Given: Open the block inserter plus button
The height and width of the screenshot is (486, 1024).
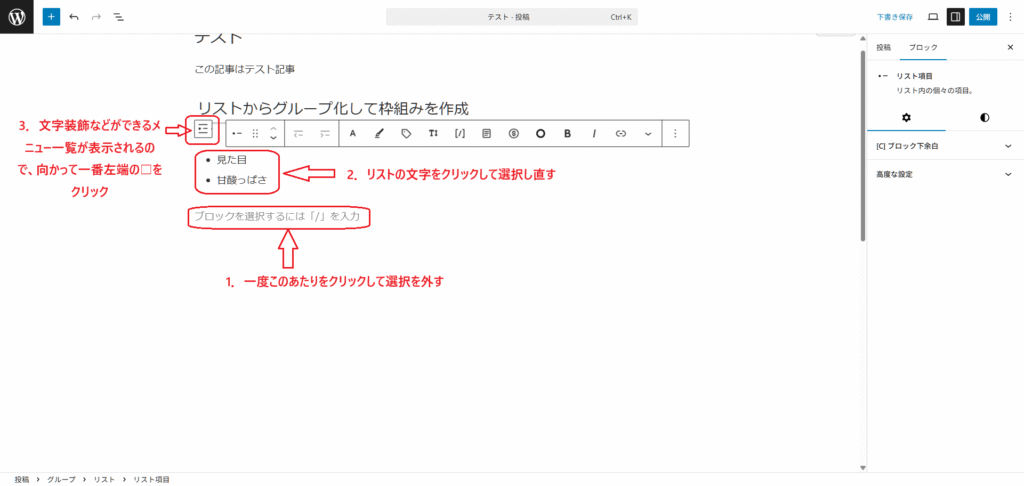Looking at the screenshot, I should click(51, 16).
